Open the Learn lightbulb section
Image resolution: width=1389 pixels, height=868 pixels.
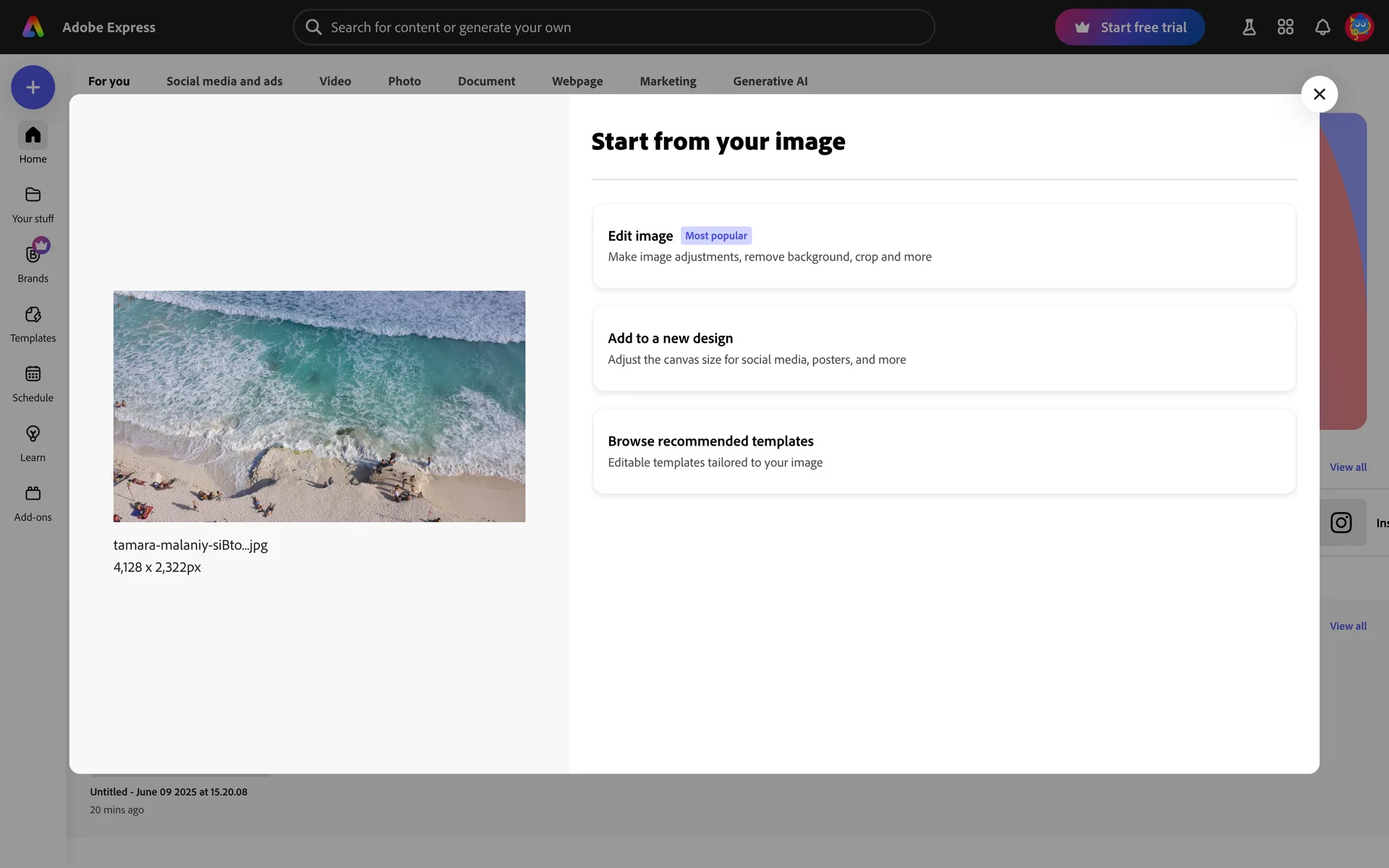pyautogui.click(x=33, y=443)
